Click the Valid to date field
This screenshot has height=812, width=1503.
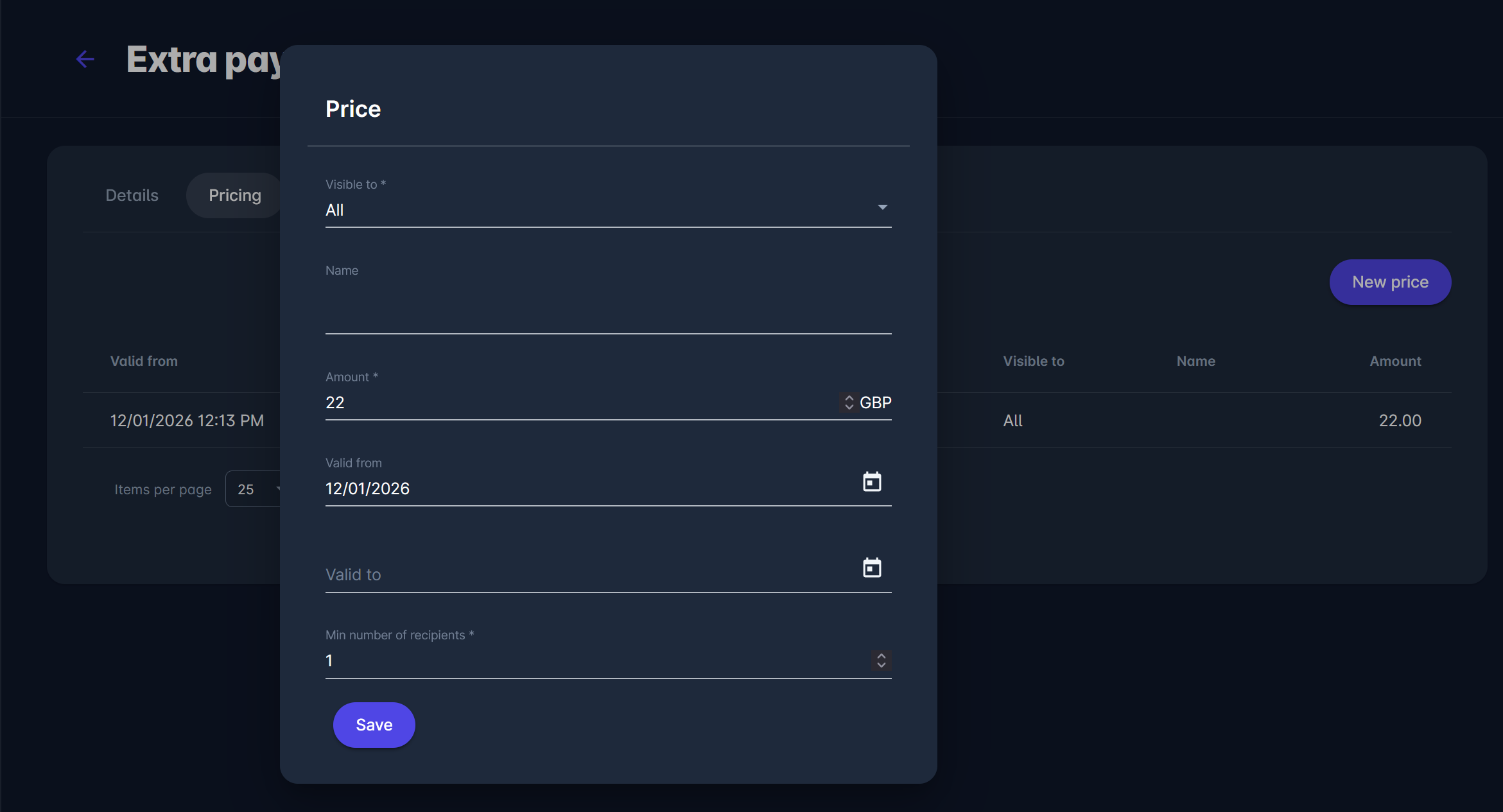(x=578, y=574)
